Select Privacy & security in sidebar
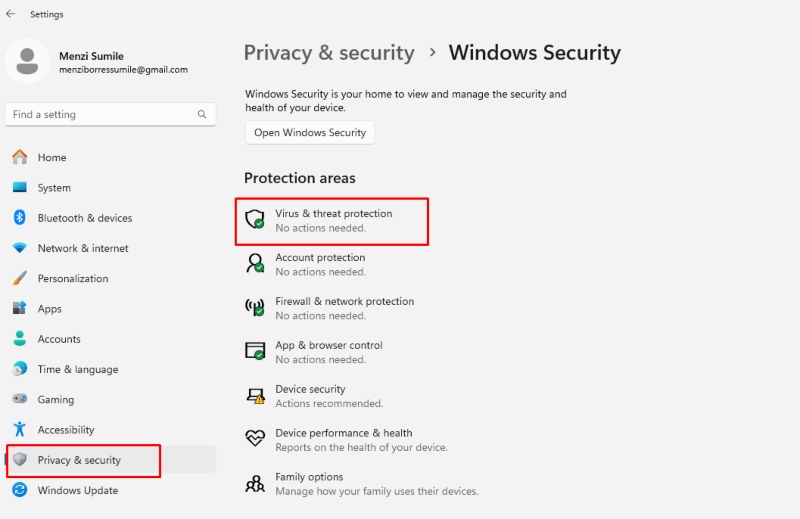The image size is (800, 519). 110,460
